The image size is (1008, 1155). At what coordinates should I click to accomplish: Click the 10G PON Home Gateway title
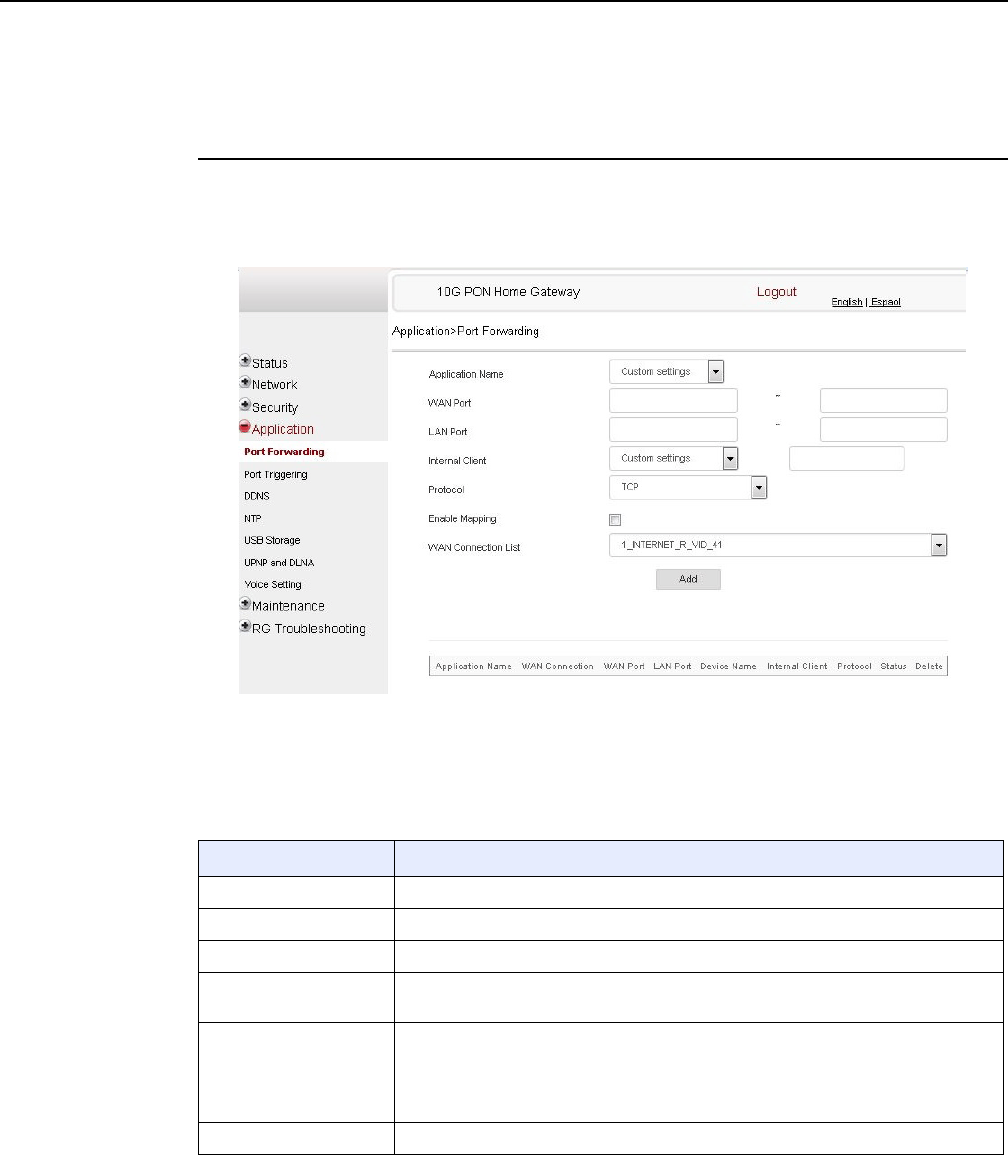(x=508, y=292)
